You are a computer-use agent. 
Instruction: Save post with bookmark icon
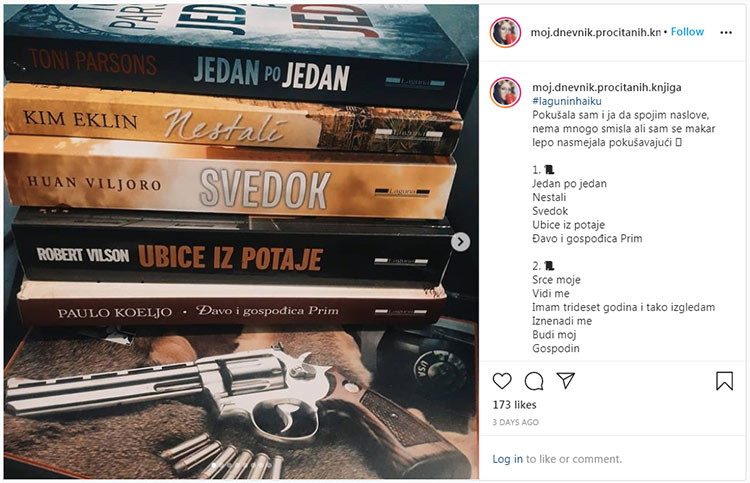724,381
